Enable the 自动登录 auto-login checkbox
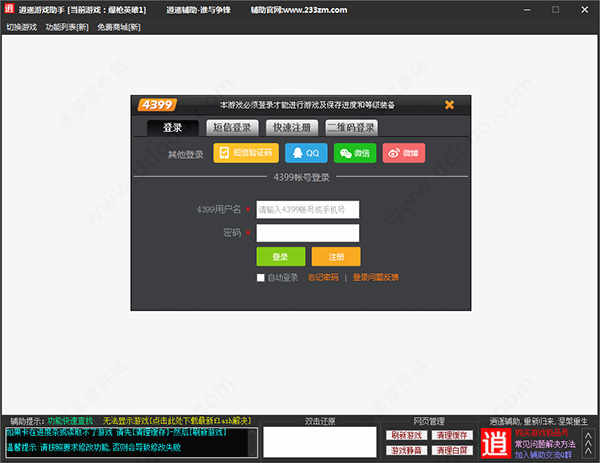600x463 pixels. click(x=261, y=277)
